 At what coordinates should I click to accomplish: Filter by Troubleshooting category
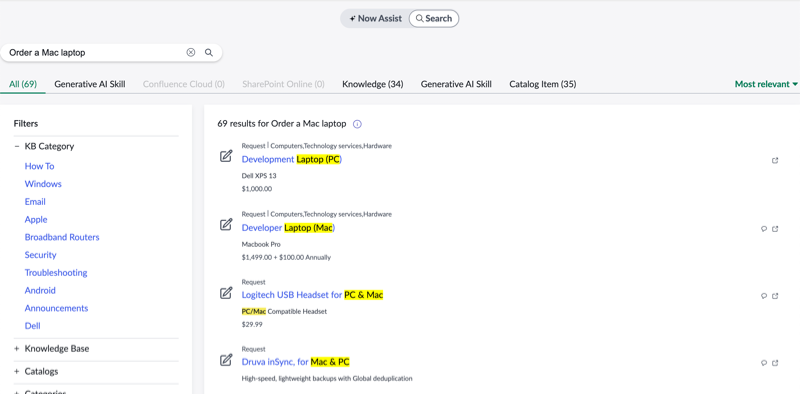tap(56, 273)
